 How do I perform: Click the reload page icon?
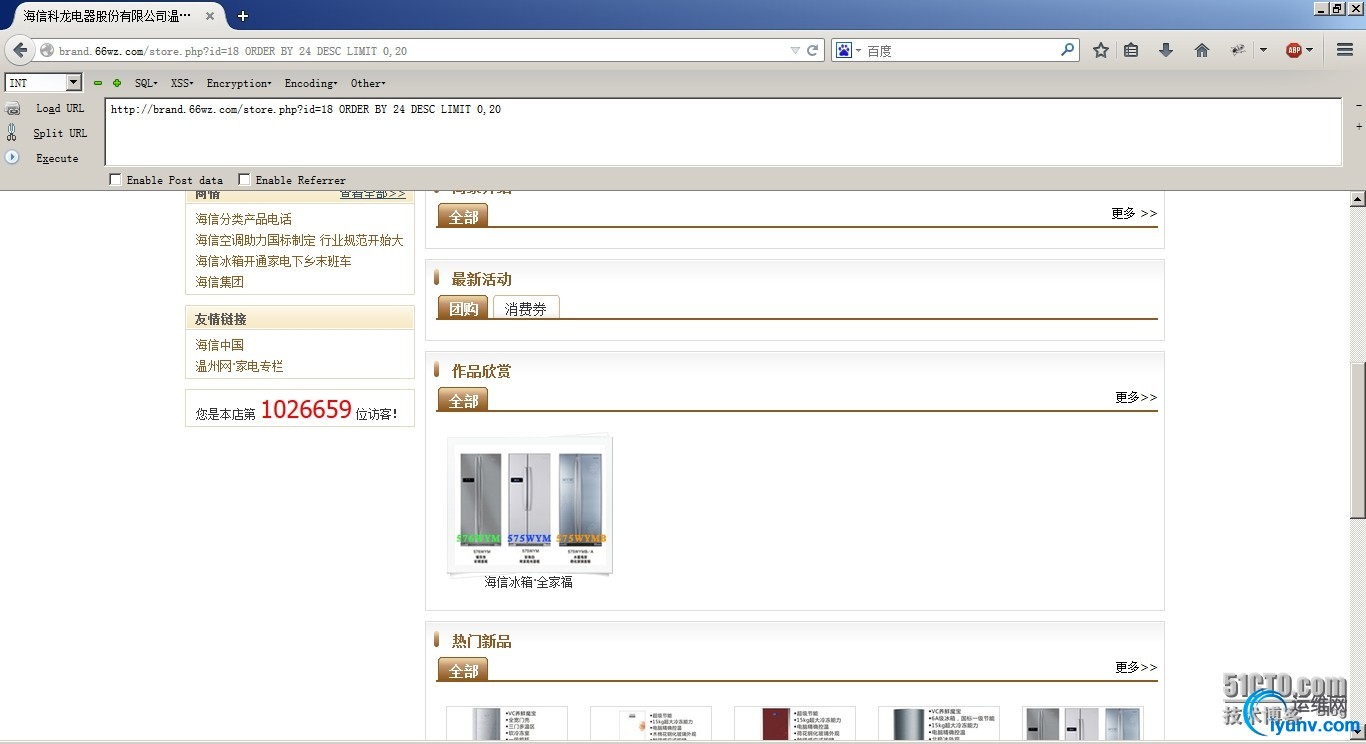[812, 50]
